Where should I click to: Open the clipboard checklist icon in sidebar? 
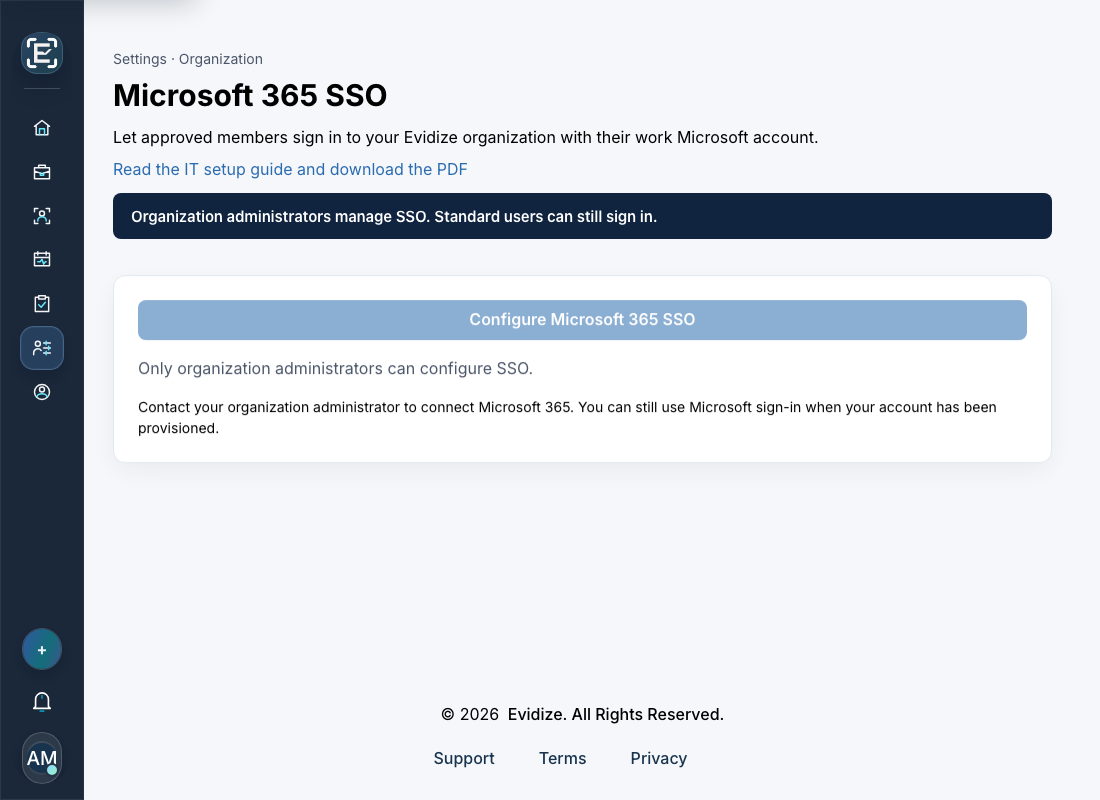tap(42, 304)
